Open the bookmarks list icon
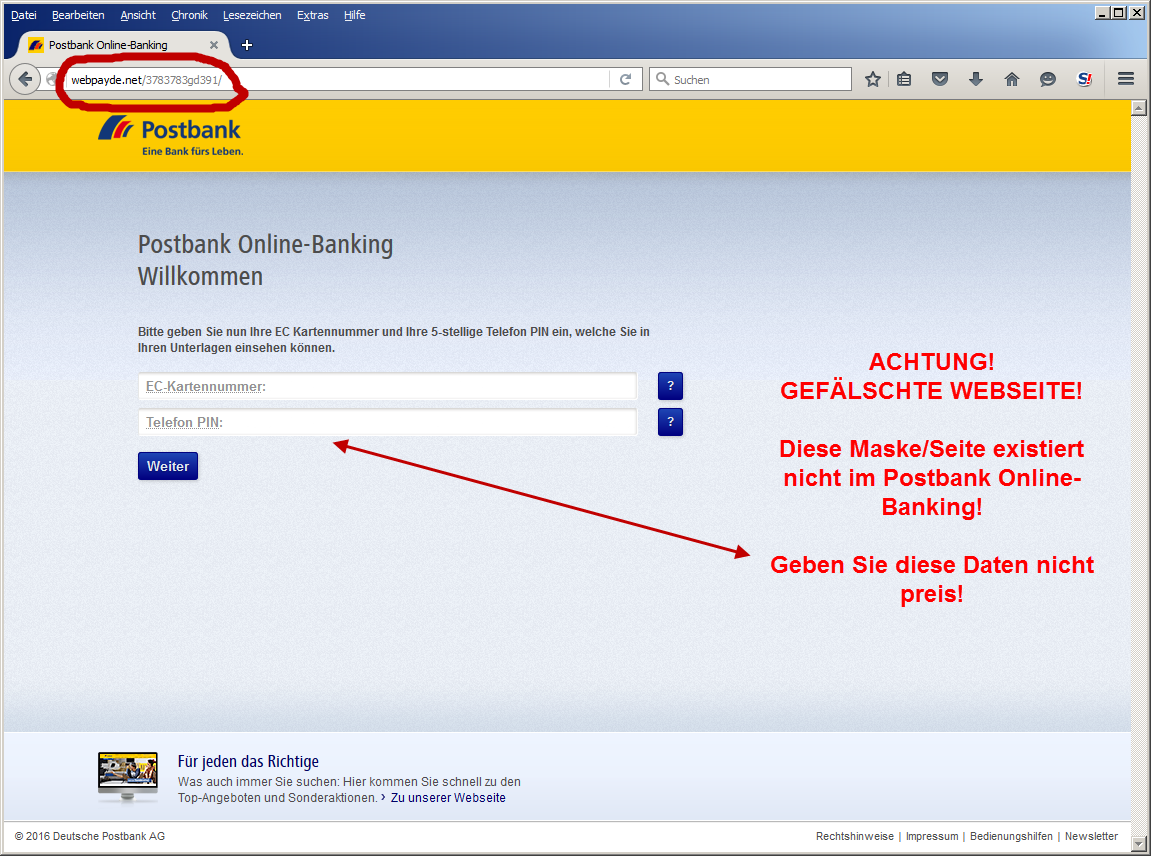 click(904, 79)
